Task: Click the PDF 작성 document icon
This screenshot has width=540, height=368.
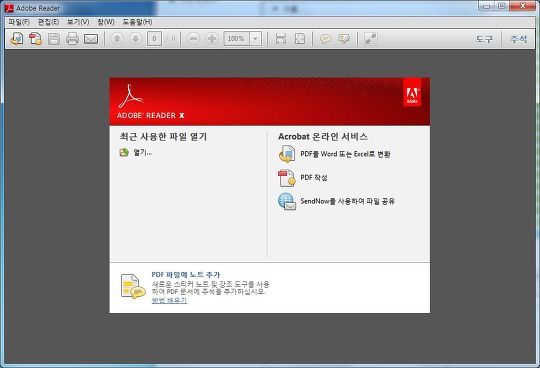Action: coord(287,178)
